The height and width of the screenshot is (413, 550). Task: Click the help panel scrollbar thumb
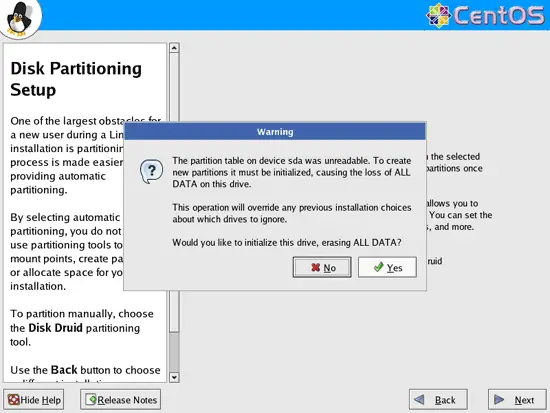174,191
